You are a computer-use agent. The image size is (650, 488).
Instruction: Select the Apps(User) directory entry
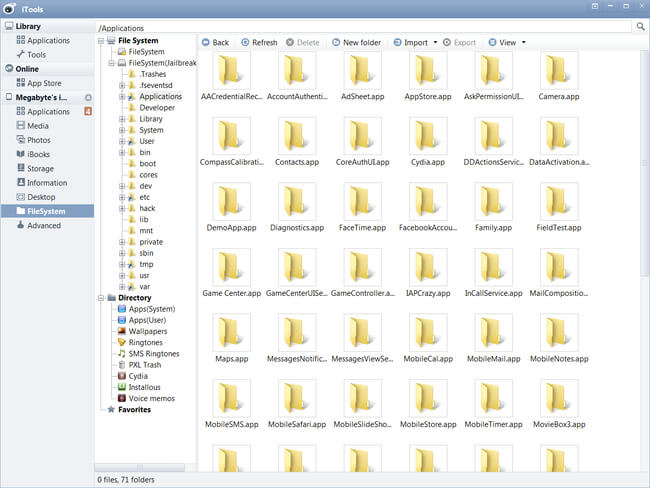[142, 320]
